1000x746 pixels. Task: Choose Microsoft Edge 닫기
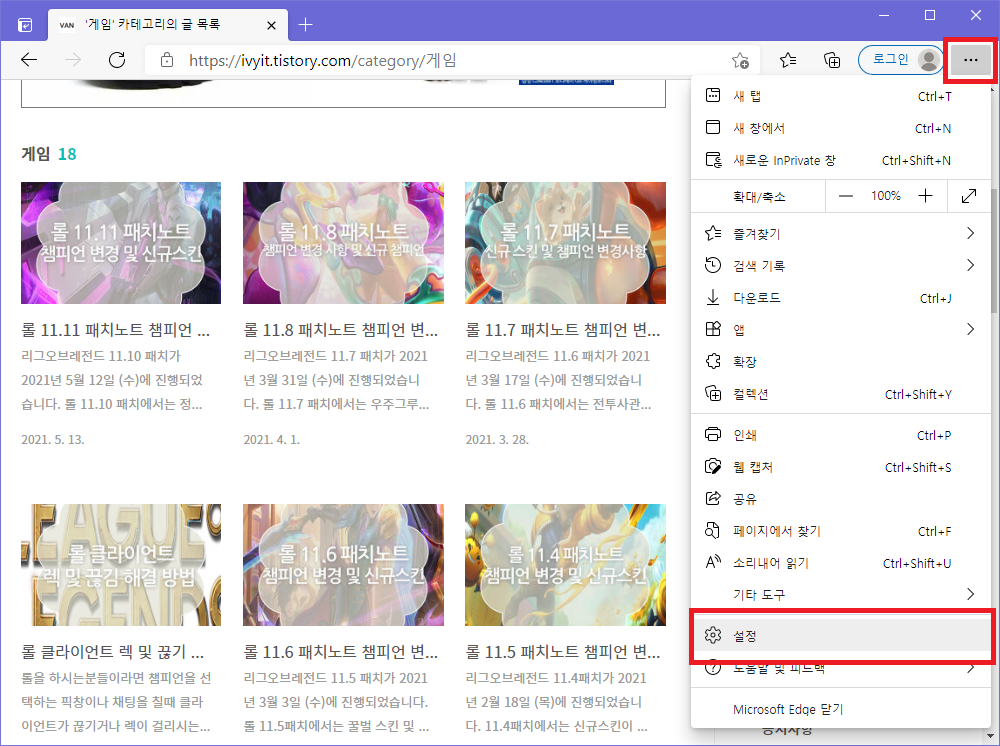click(841, 709)
